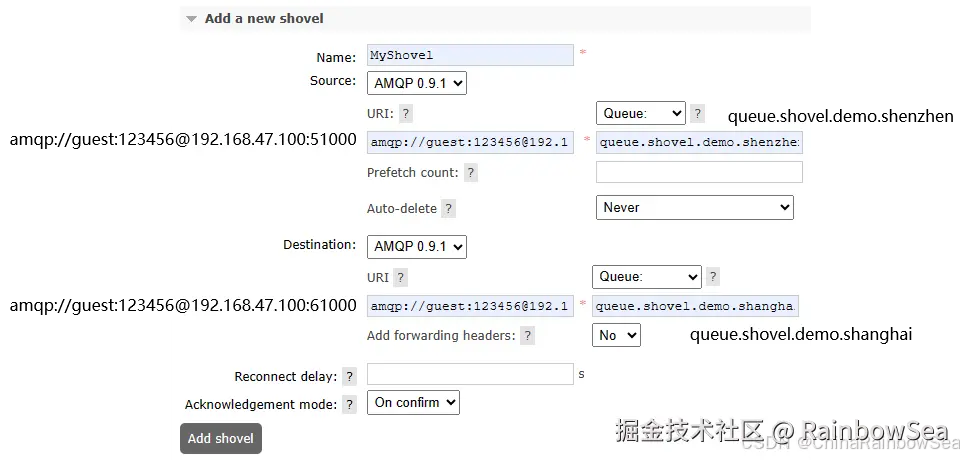Click the Prefetch count: label text
The height and width of the screenshot is (460, 964).
pyautogui.click(x=413, y=173)
